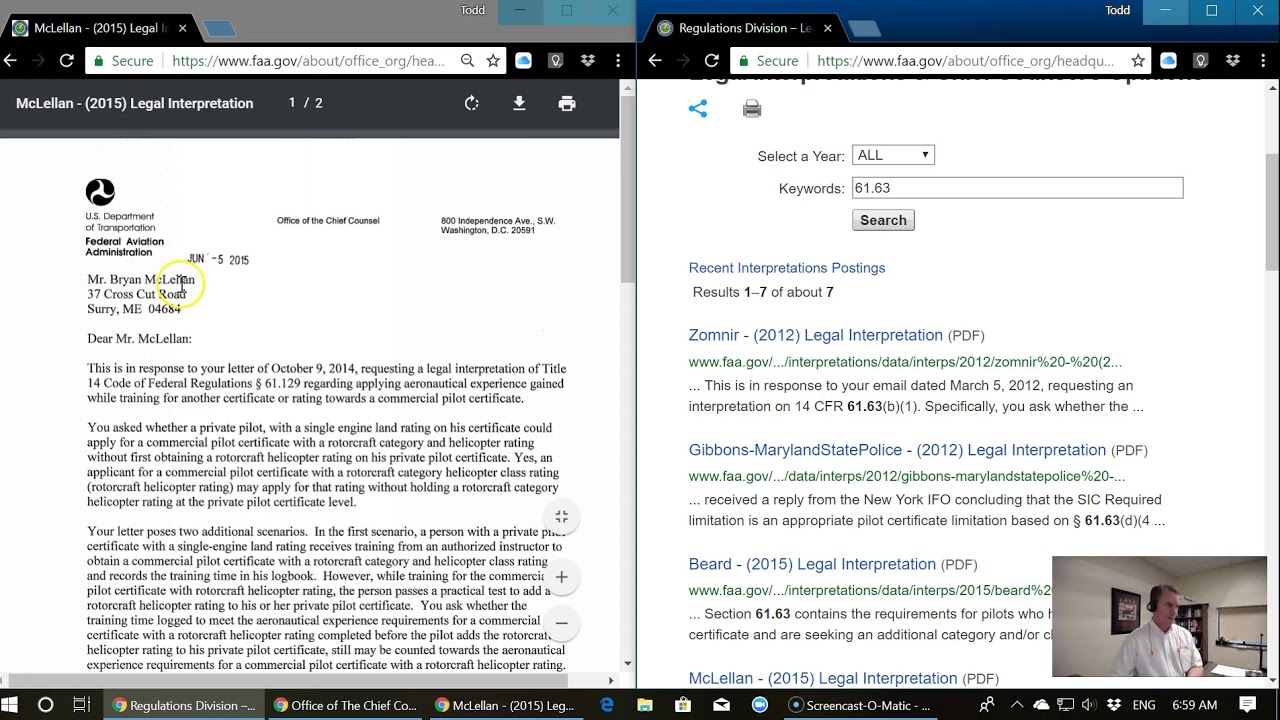The image size is (1280, 720).
Task: Switch to McLellan taskbar window
Action: pos(506,705)
